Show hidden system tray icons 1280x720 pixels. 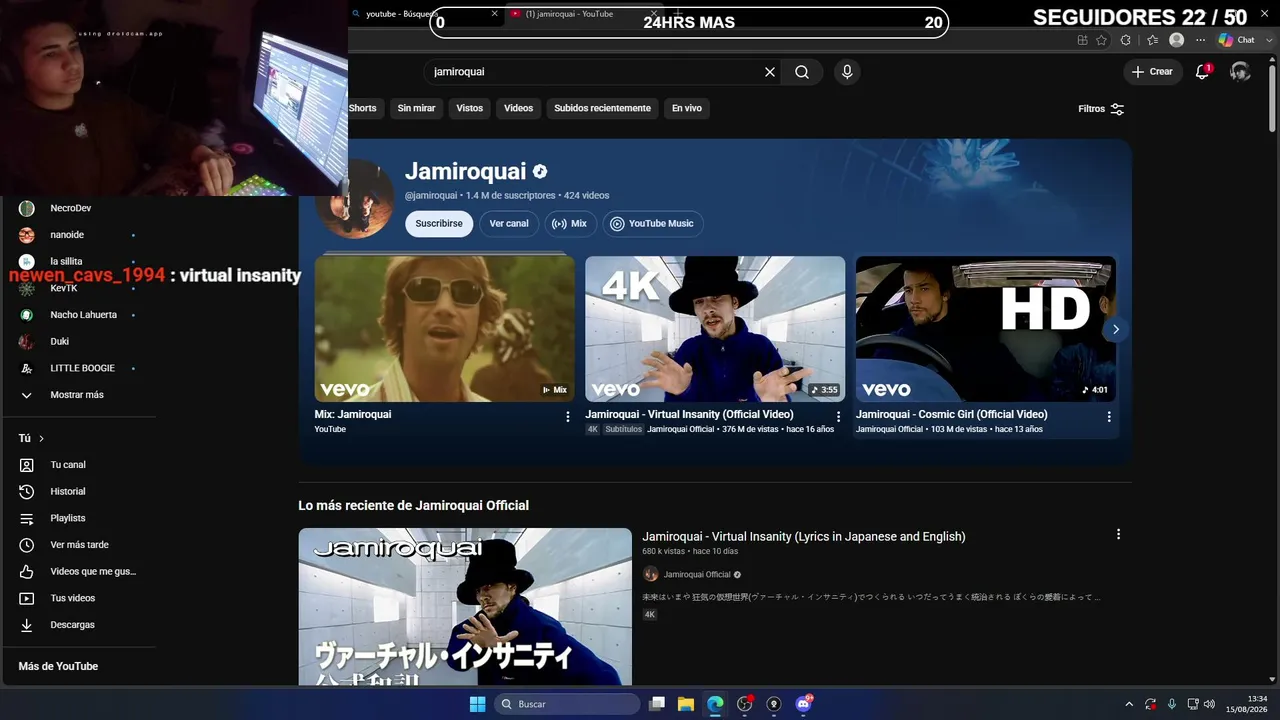[1129, 704]
